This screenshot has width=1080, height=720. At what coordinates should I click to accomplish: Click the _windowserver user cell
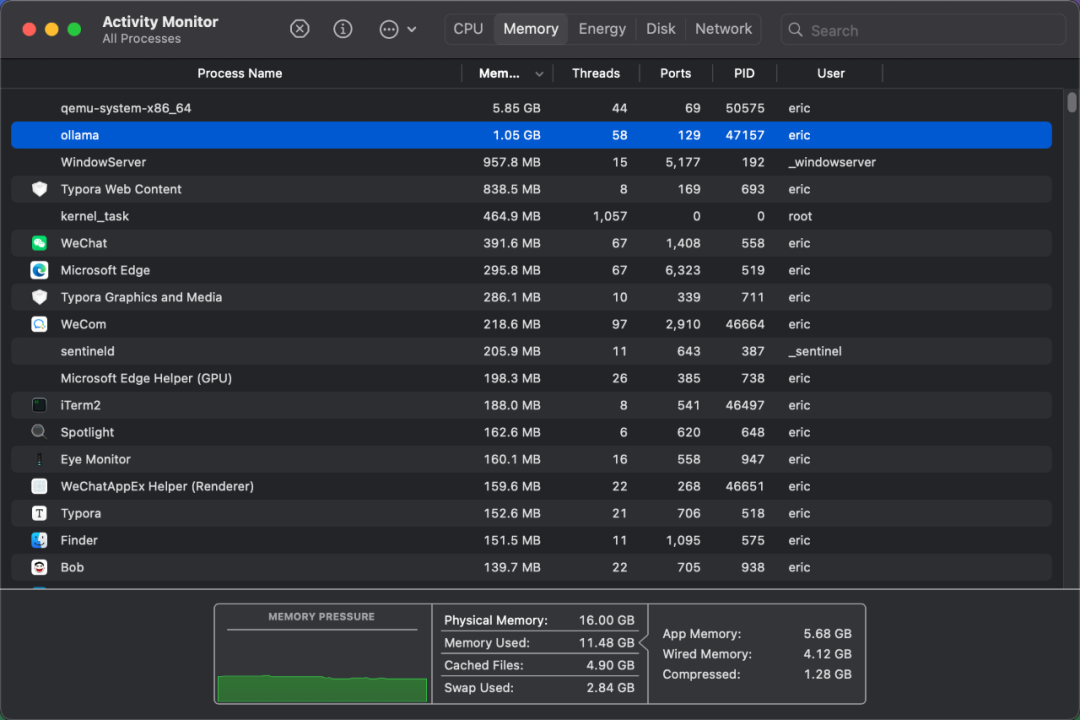832,162
